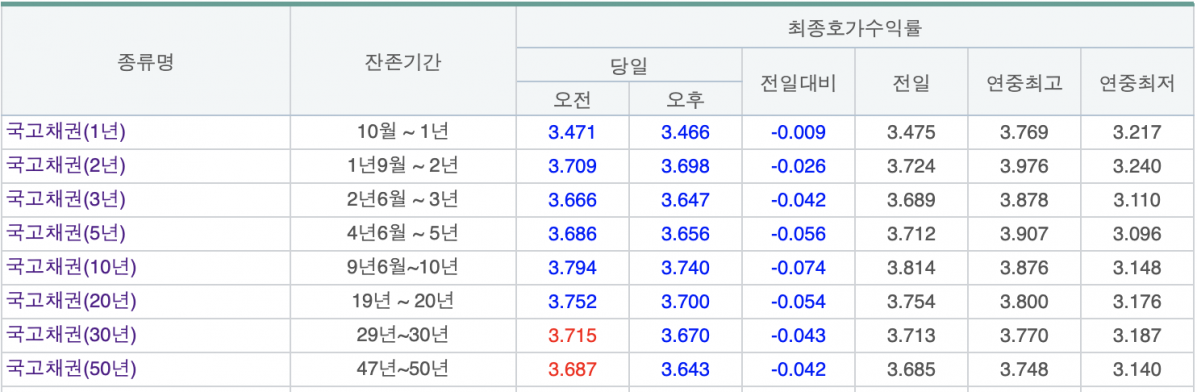Click the 전일대비 column header

click(x=799, y=83)
